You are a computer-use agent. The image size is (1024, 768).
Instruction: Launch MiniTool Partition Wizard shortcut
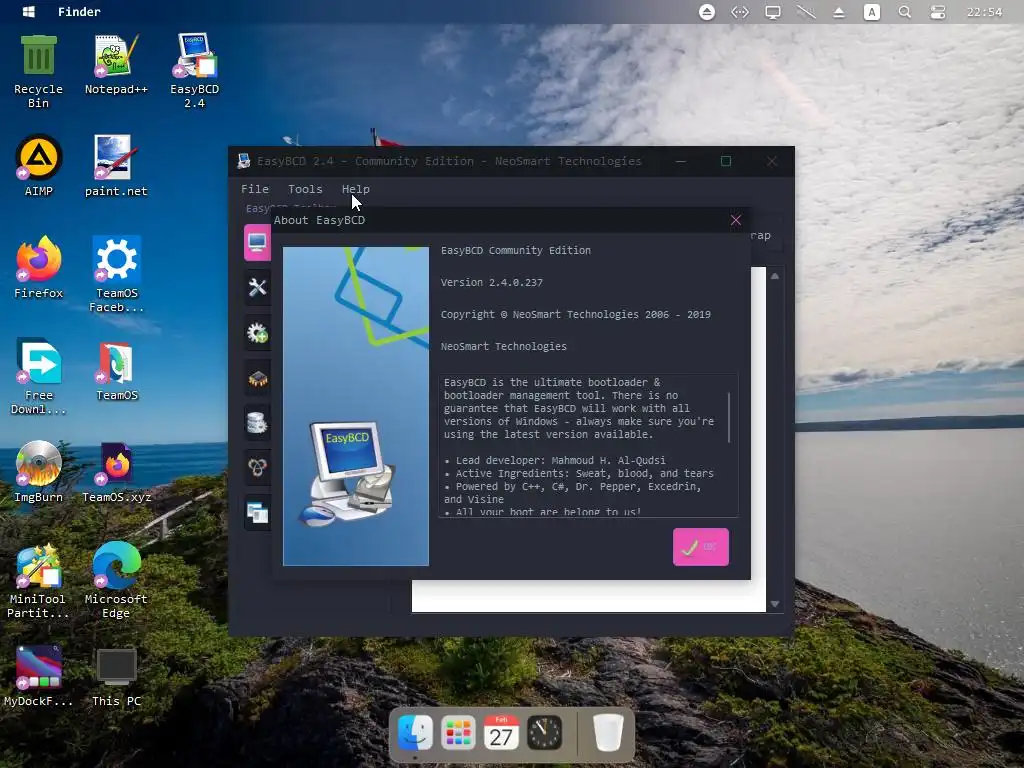(x=39, y=580)
